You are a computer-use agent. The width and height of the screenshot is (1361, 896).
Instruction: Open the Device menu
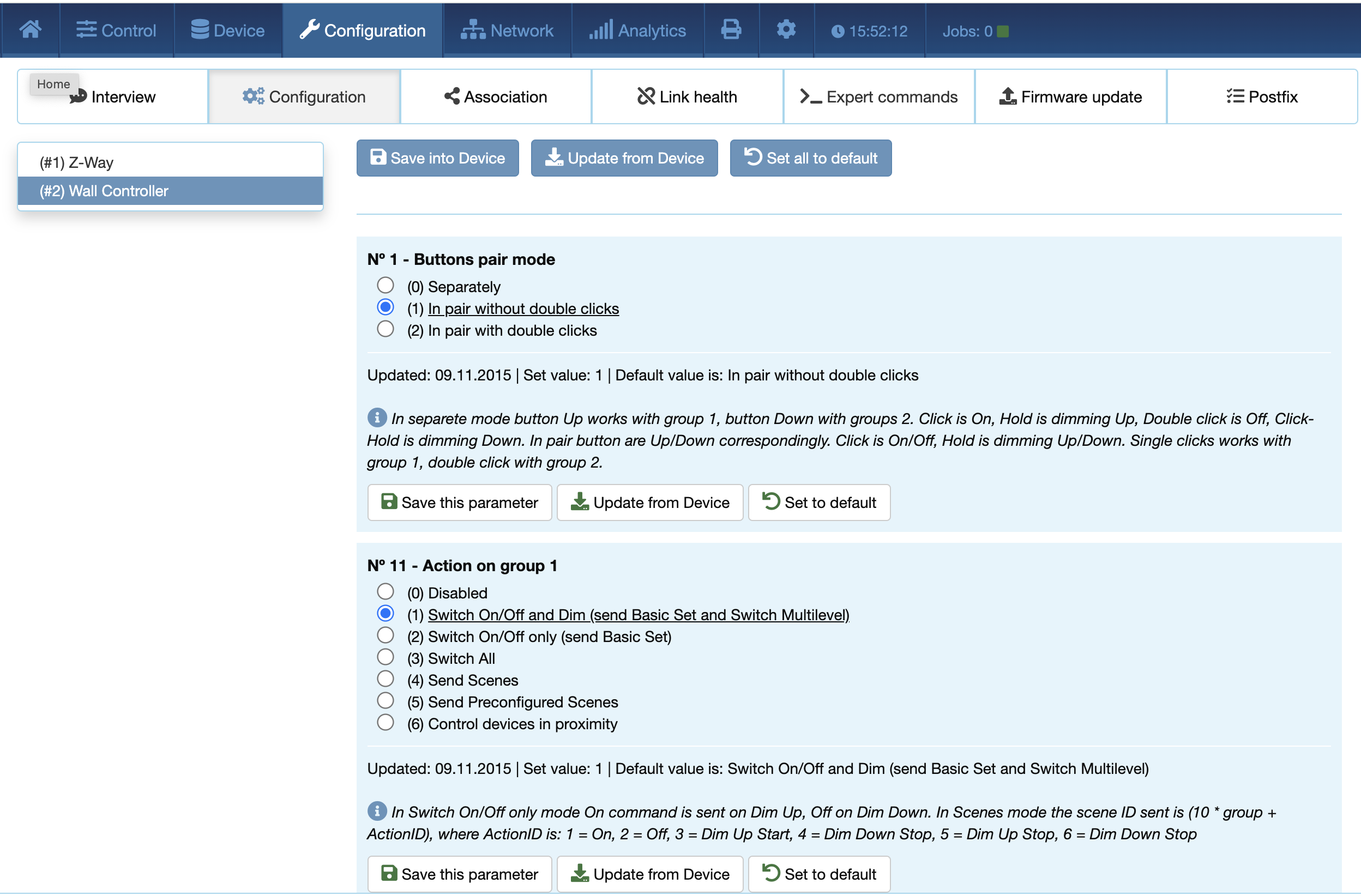[227, 30]
